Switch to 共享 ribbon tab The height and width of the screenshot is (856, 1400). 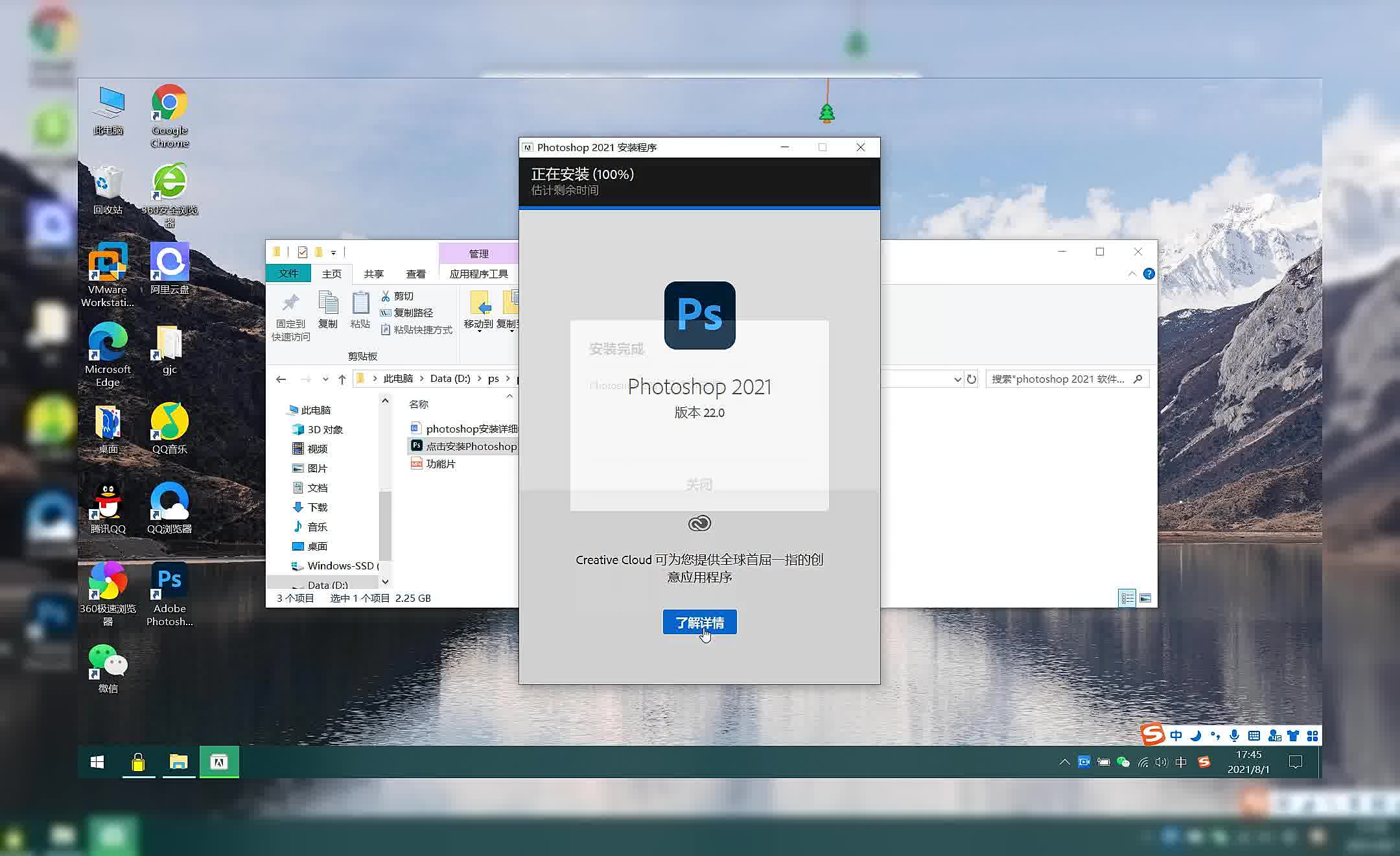(x=374, y=274)
